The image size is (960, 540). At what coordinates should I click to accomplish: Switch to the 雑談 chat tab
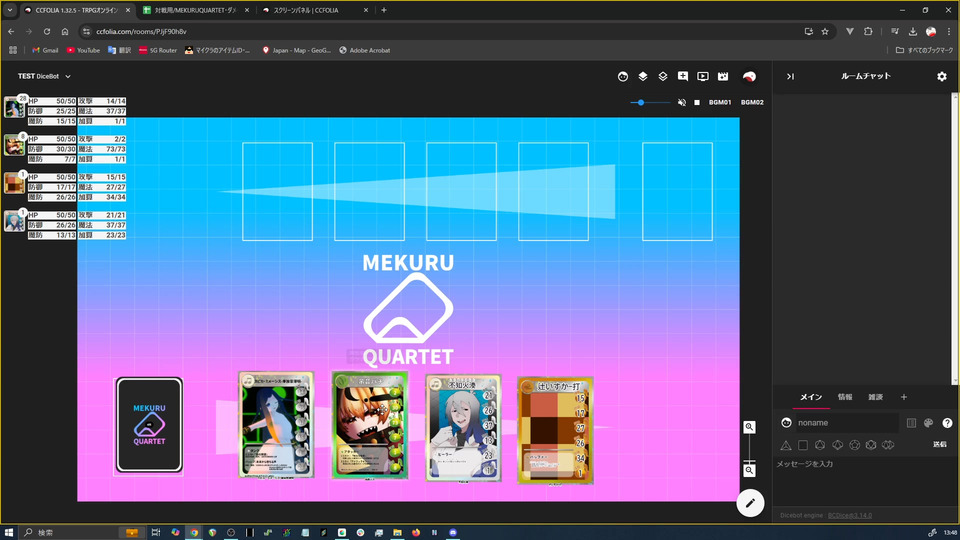click(876, 397)
